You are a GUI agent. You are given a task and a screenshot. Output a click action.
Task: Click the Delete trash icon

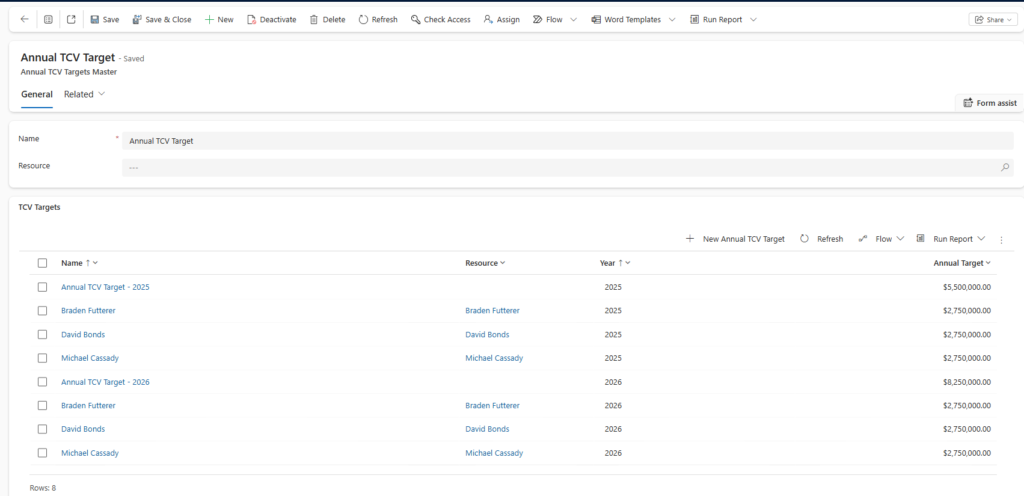point(314,19)
